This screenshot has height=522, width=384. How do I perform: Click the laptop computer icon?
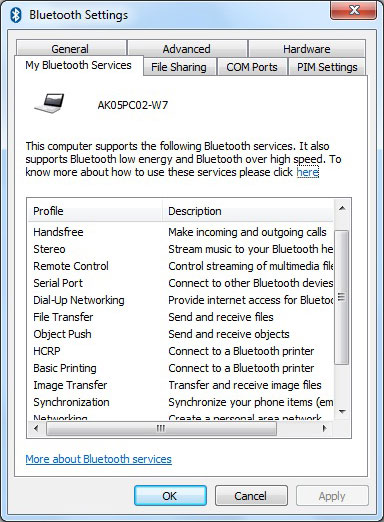pos(50,103)
